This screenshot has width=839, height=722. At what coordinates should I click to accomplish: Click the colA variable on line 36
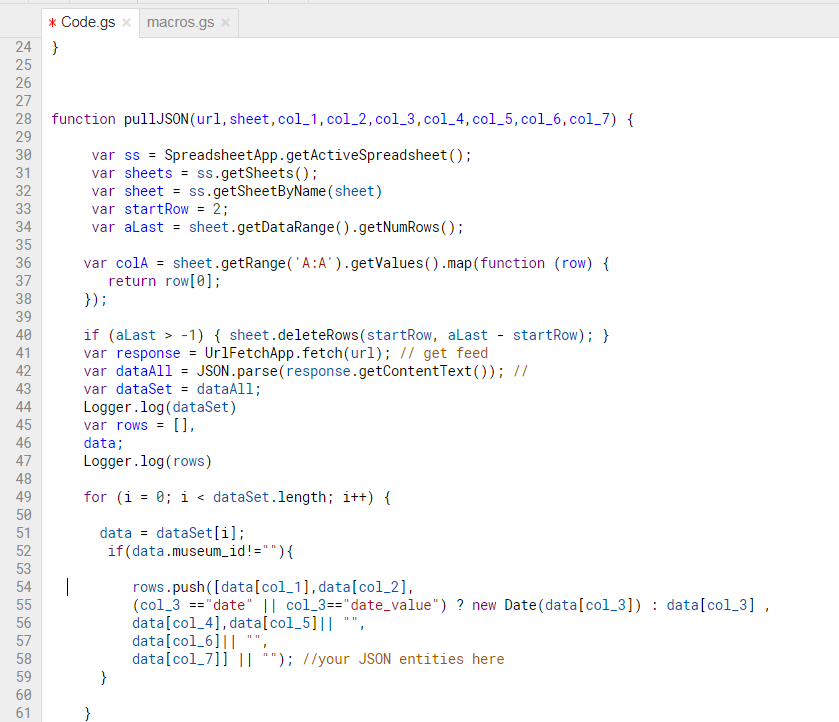pyautogui.click(x=132, y=263)
